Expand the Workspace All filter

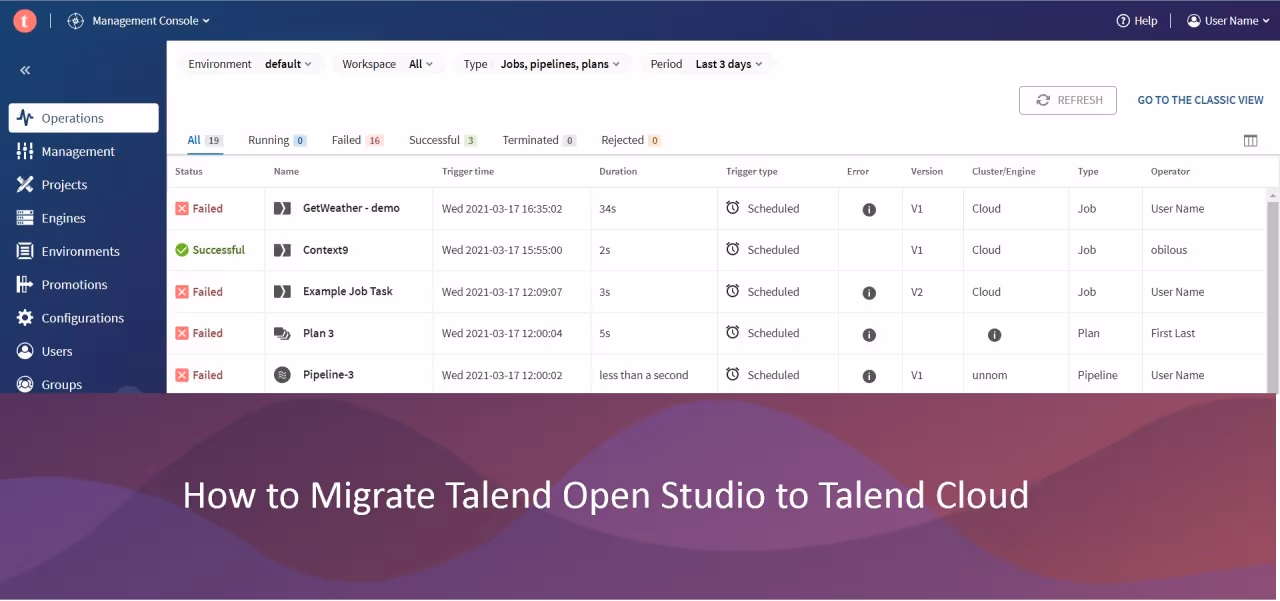coord(388,64)
